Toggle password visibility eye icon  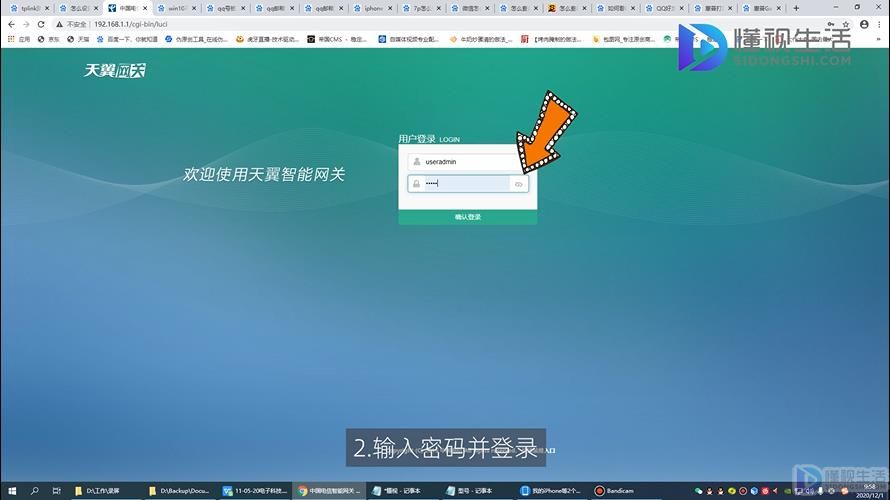(x=518, y=184)
